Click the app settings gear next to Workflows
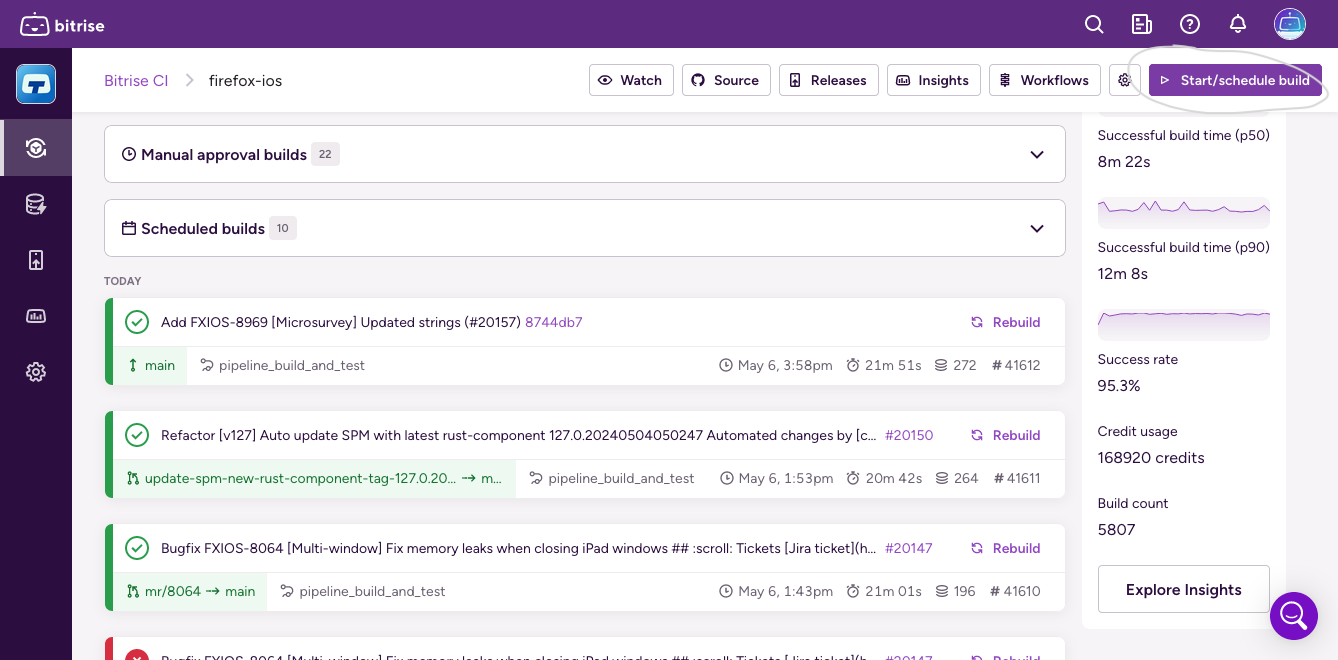Viewport: 1338px width, 660px height. pos(1125,80)
